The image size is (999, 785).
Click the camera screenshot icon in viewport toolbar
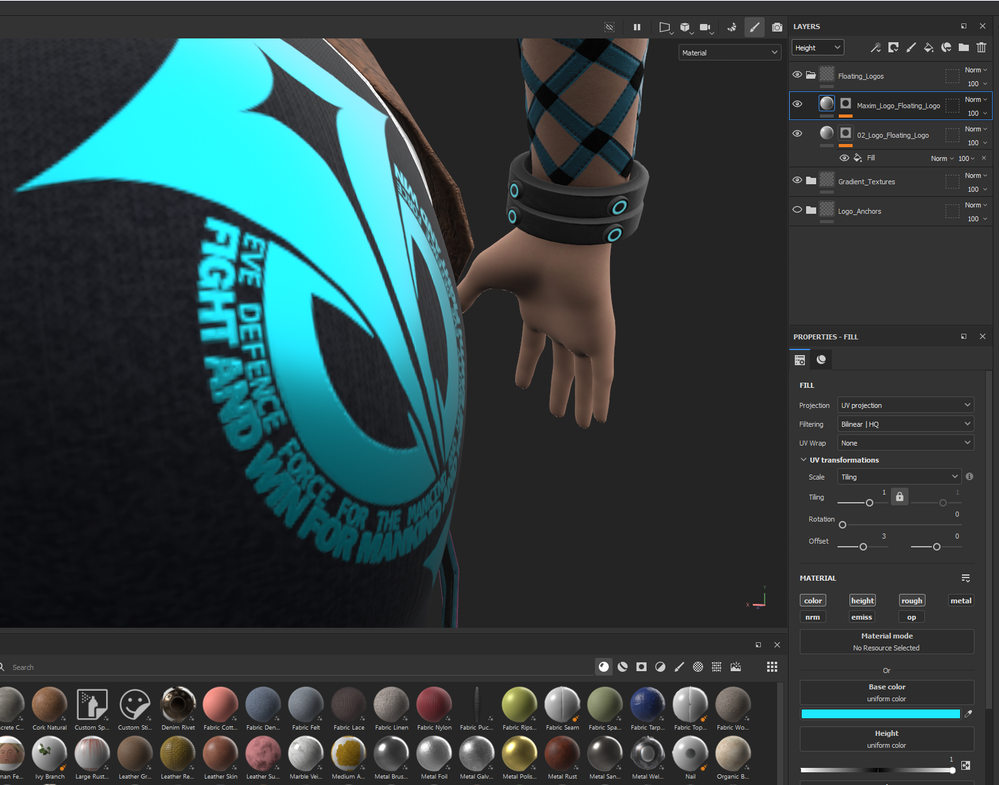point(777,27)
